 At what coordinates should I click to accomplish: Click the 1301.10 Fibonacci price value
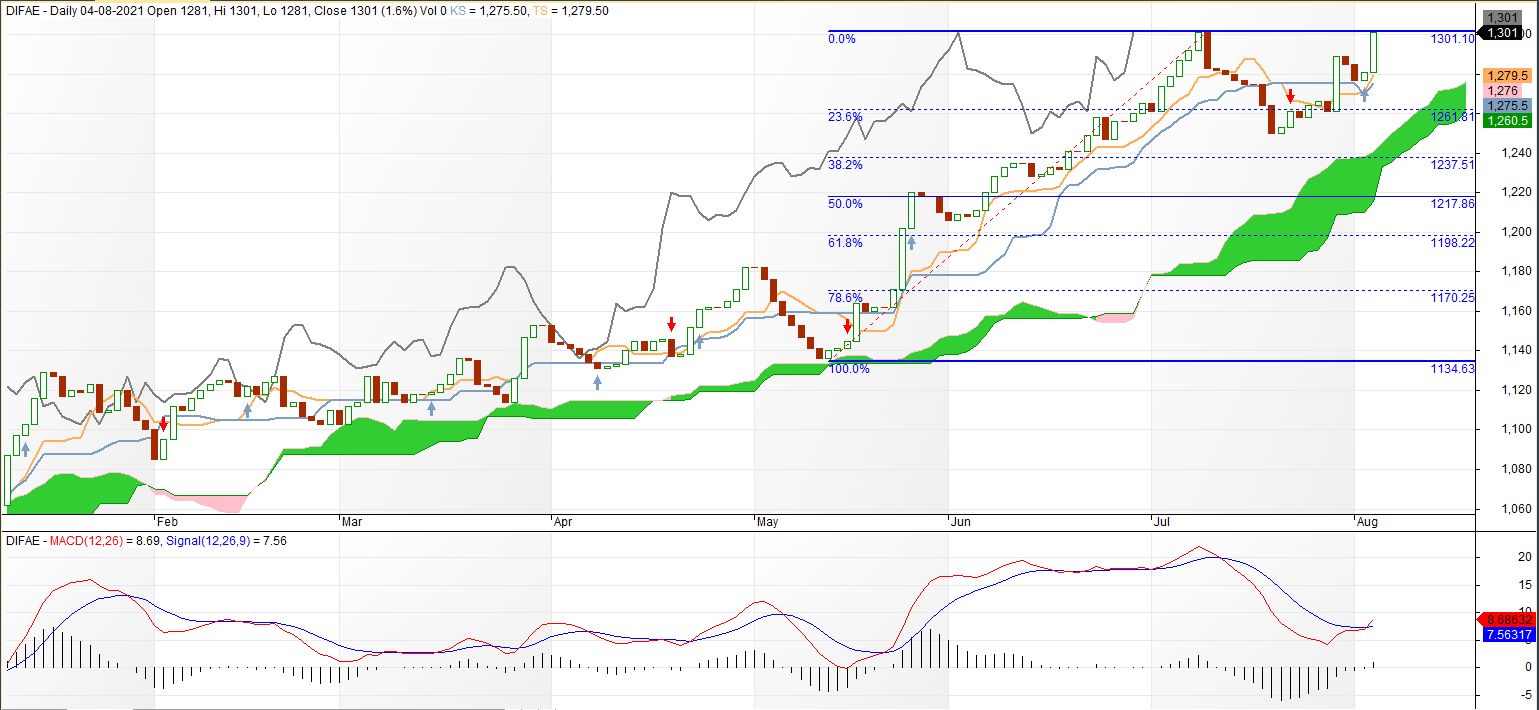[x=1453, y=39]
